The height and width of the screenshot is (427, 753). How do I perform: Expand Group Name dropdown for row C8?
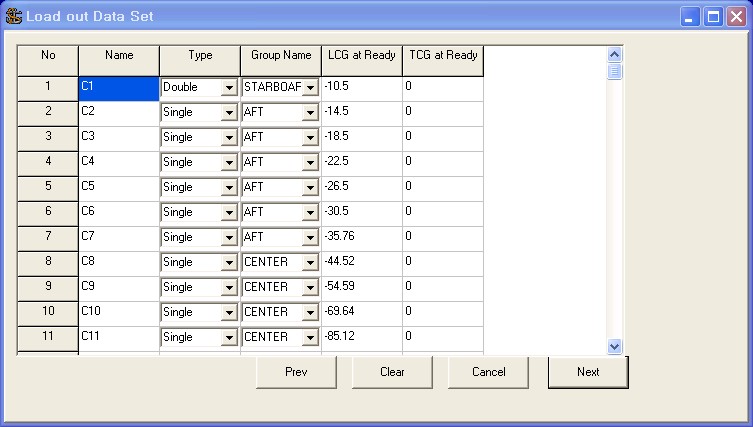310,263
